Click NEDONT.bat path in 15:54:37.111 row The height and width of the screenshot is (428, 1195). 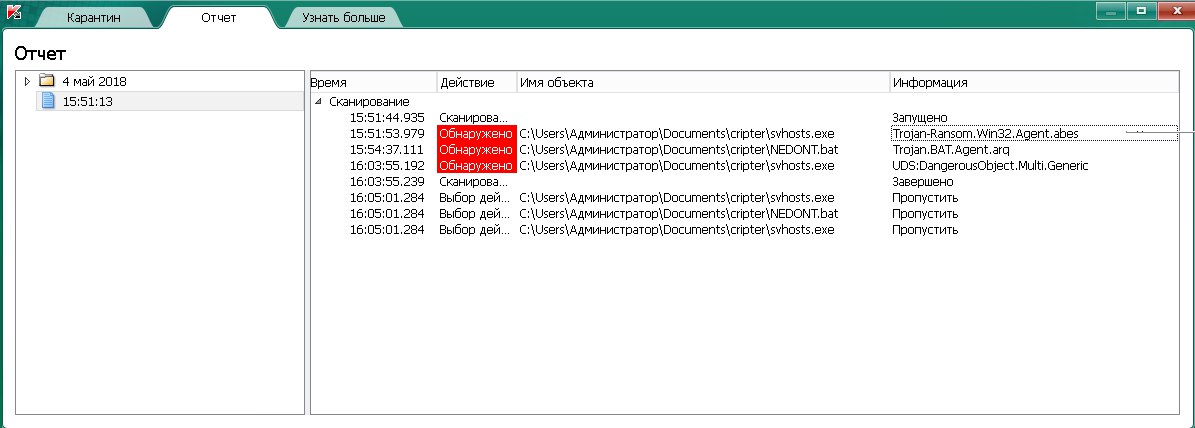tap(679, 149)
